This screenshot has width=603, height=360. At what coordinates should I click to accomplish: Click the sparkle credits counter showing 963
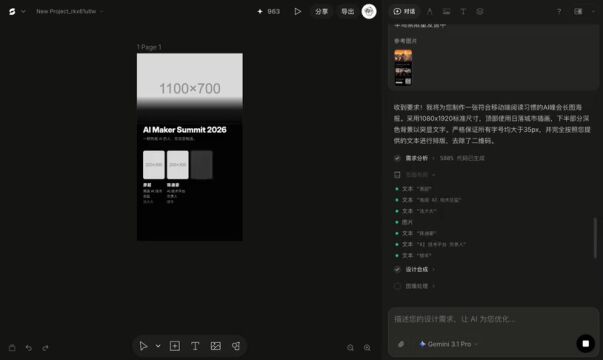268,12
